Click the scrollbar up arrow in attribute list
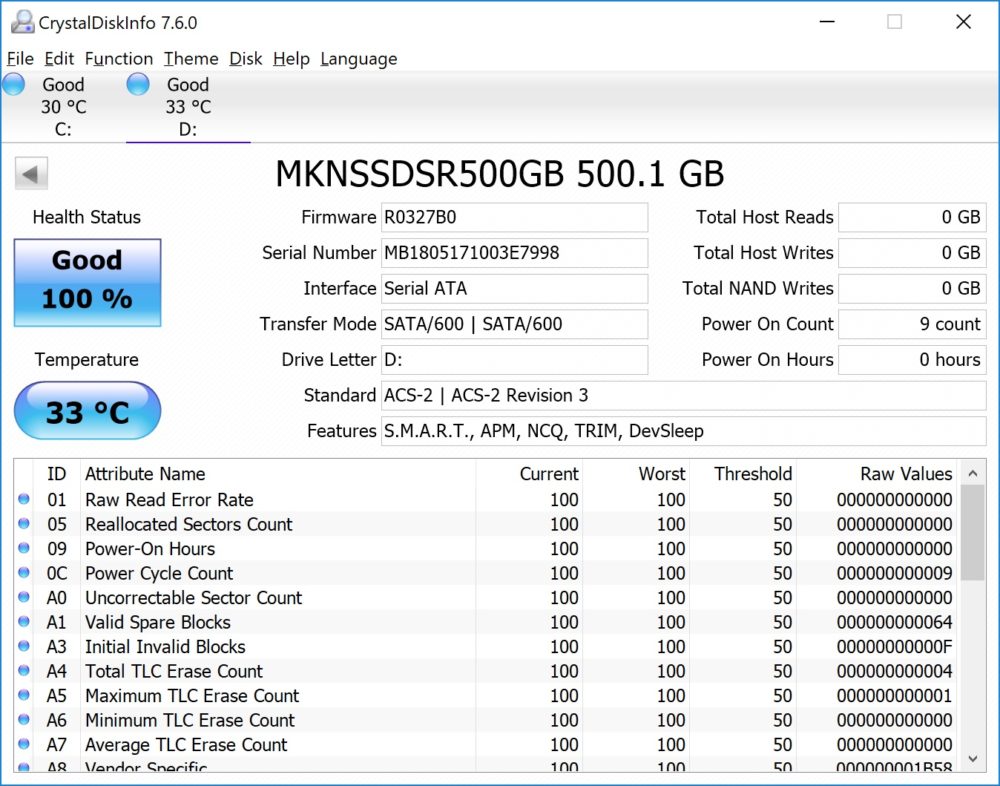Screen dimensions: 1000x786 [973, 473]
